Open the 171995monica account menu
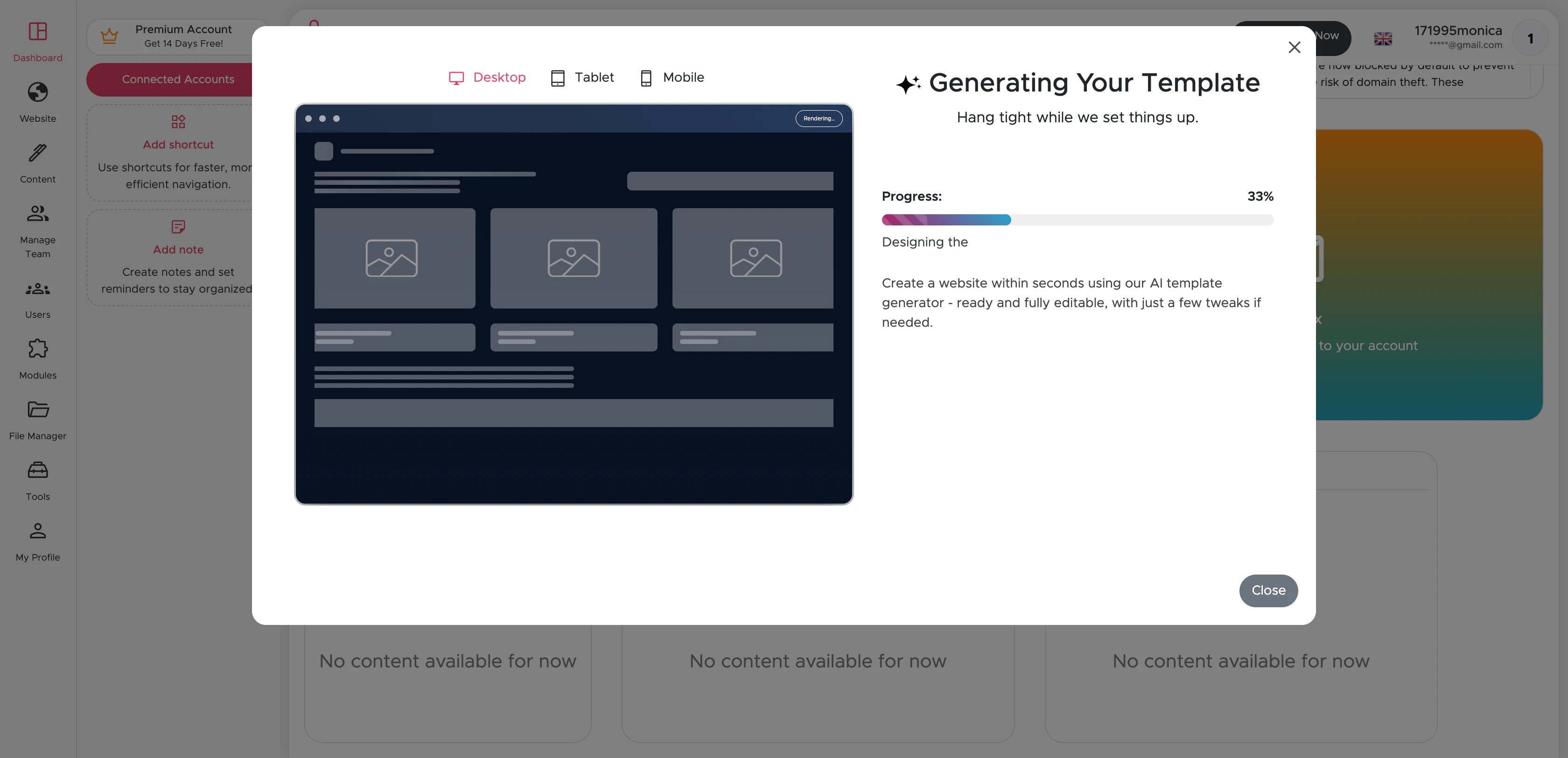 [1458, 36]
